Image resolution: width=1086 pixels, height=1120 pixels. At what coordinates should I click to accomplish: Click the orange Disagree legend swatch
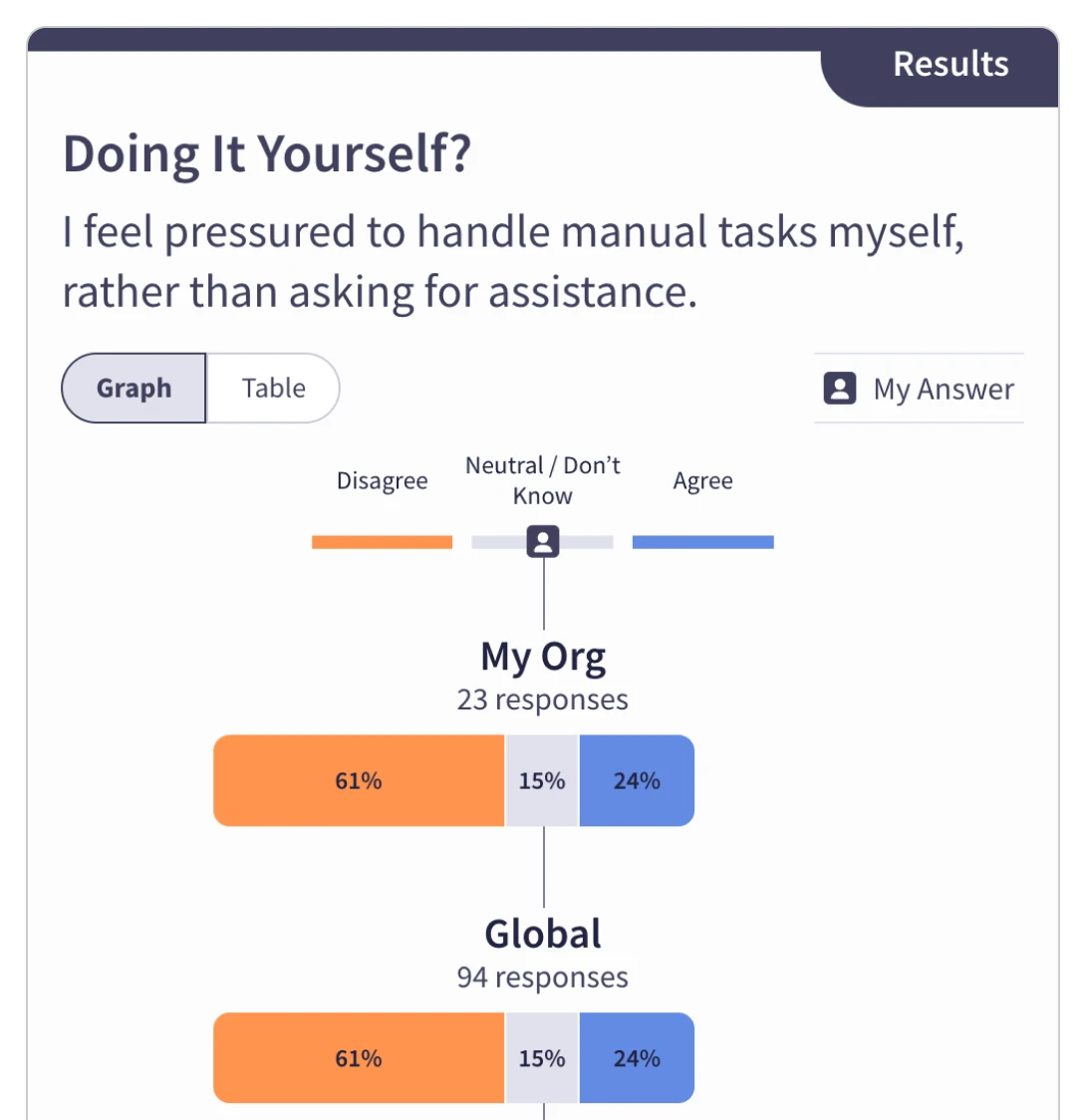382,542
